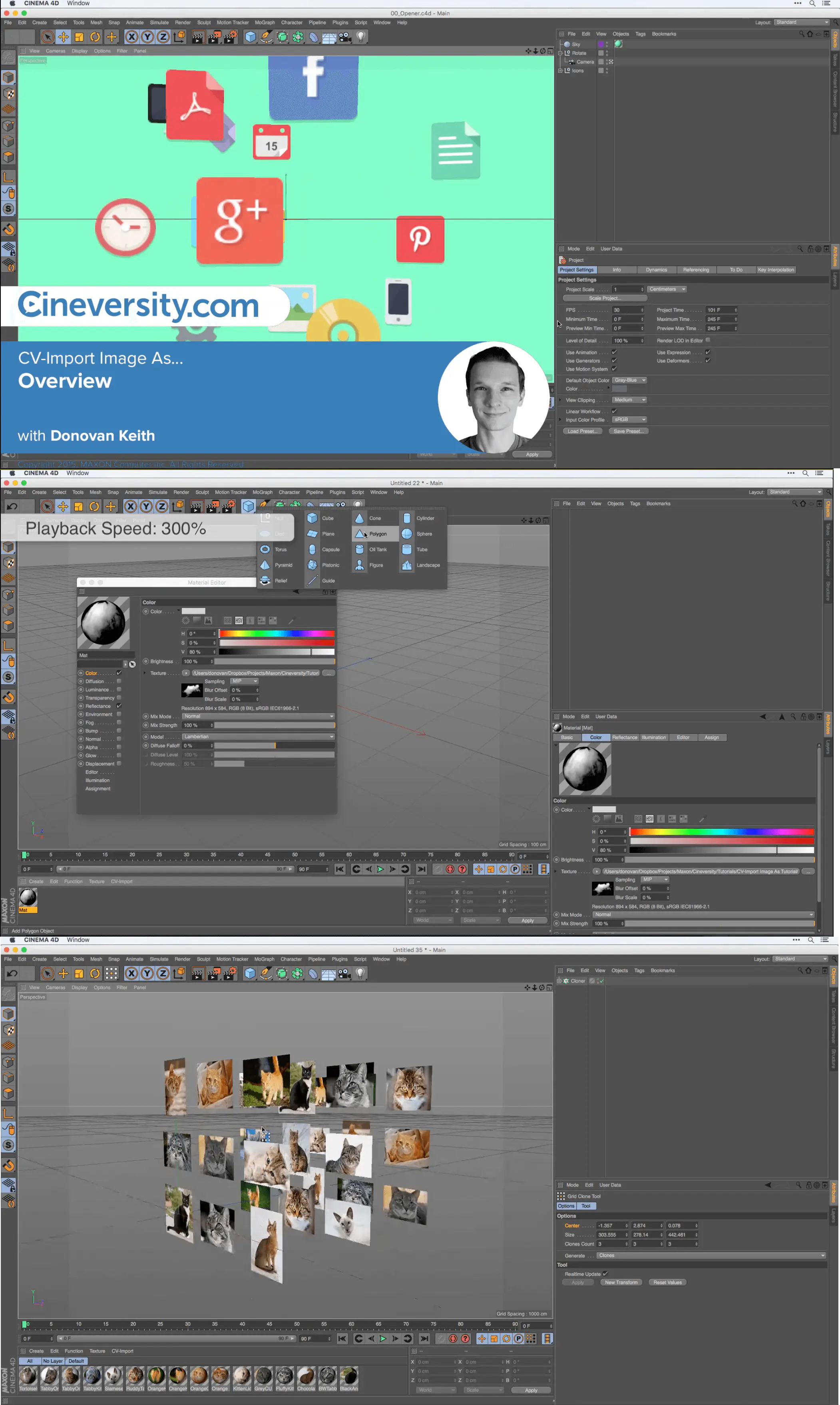Viewport: 840px width, 1405px height.
Task: Select Move tool in 00_Opener toolbar
Action: [x=64, y=37]
